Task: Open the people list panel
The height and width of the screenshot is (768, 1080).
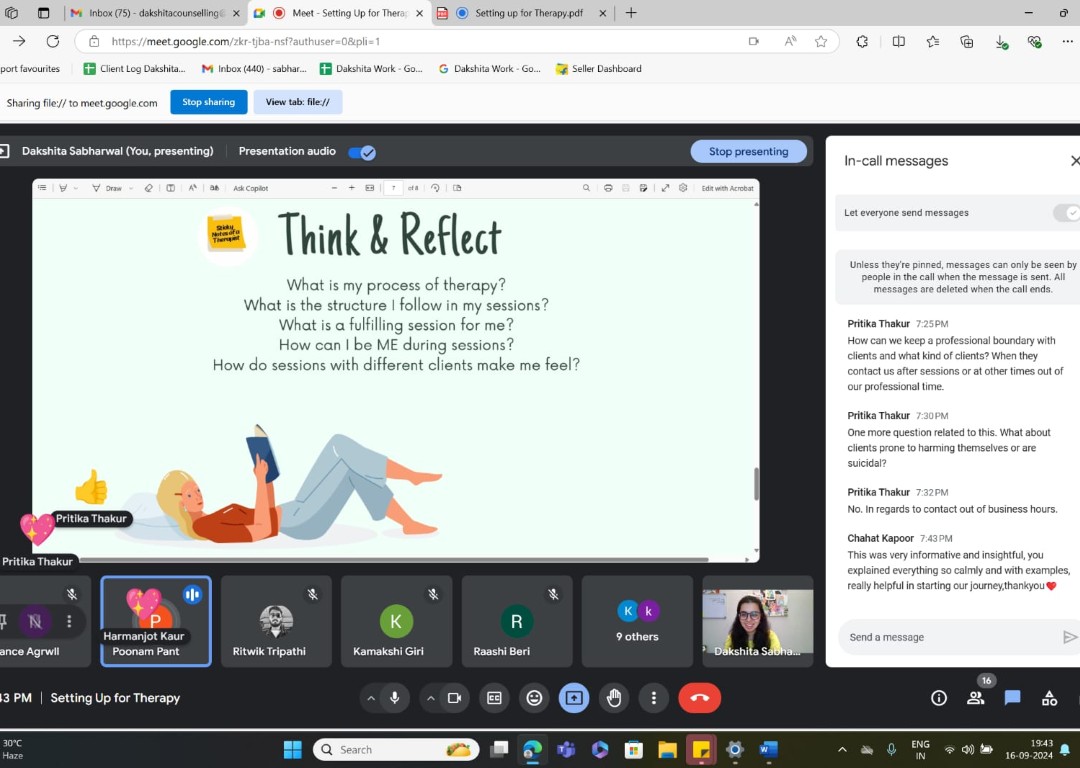Action: click(x=975, y=698)
